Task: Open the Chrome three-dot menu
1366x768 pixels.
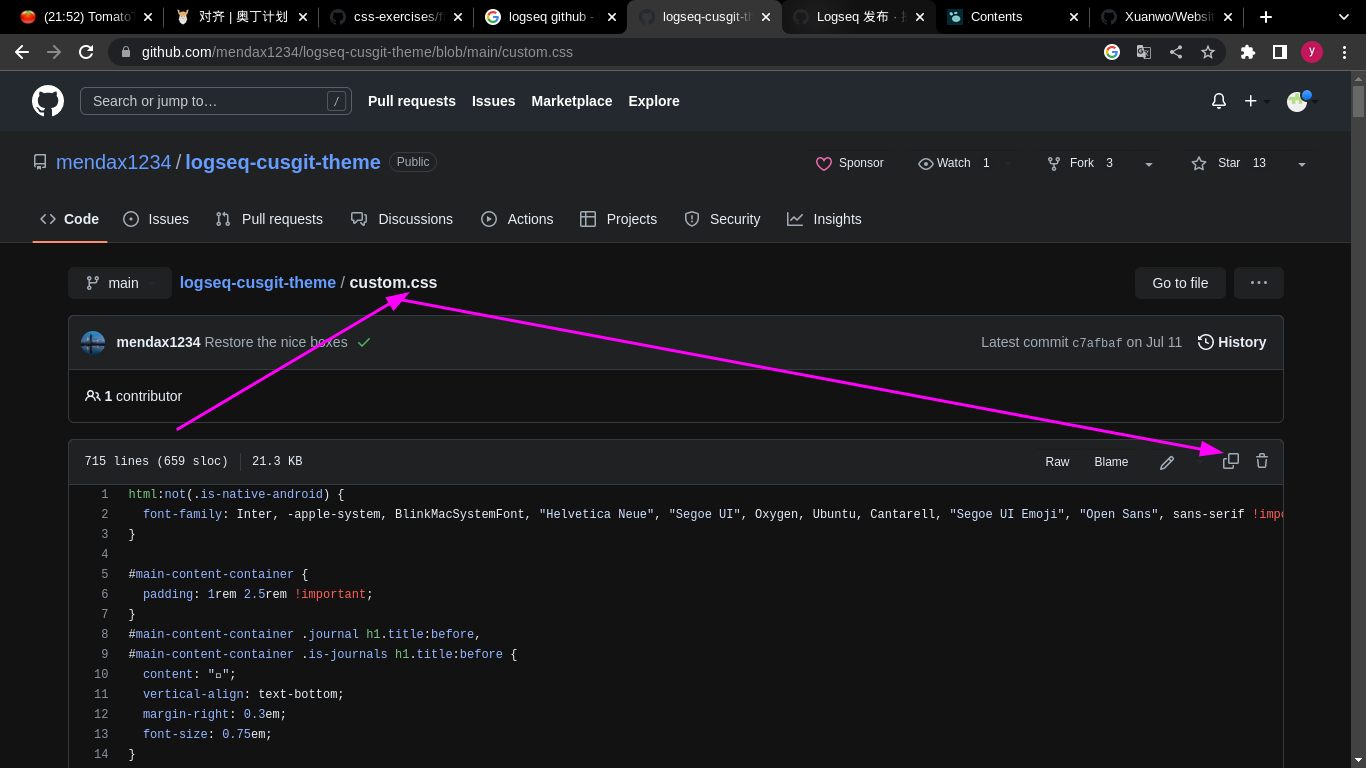Action: [x=1344, y=52]
